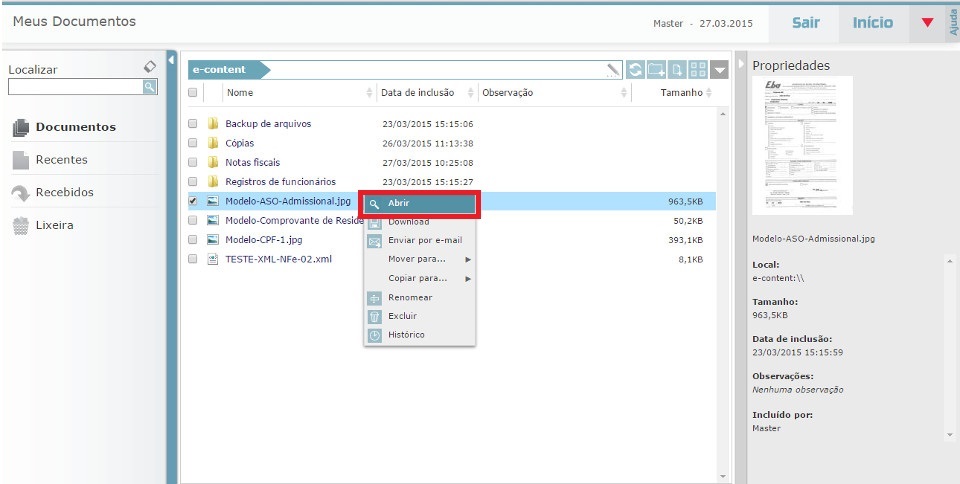
Task: Click the add document icon in toolbar
Action: tap(677, 70)
